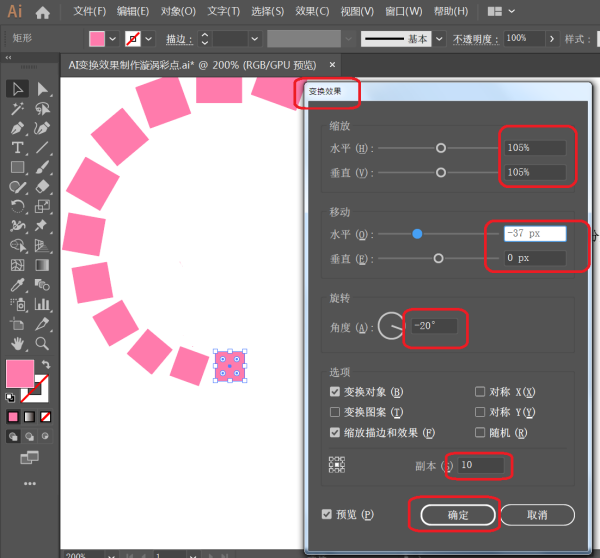
Task: Open 文件(F) menu
Action: coord(90,11)
